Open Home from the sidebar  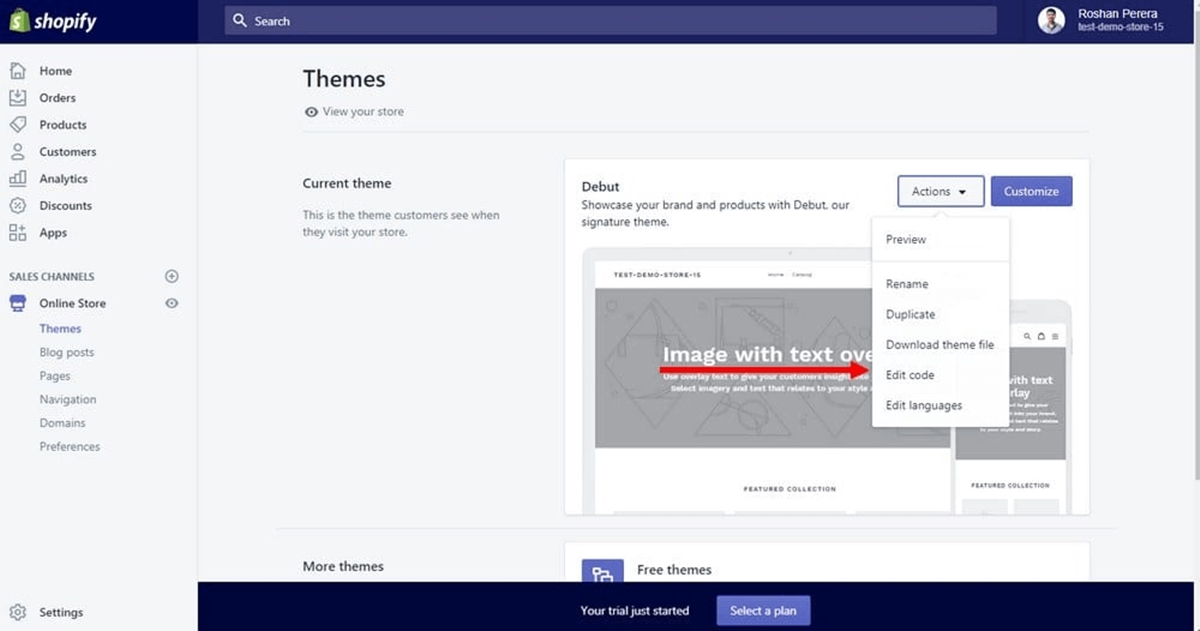pyautogui.click(x=55, y=71)
